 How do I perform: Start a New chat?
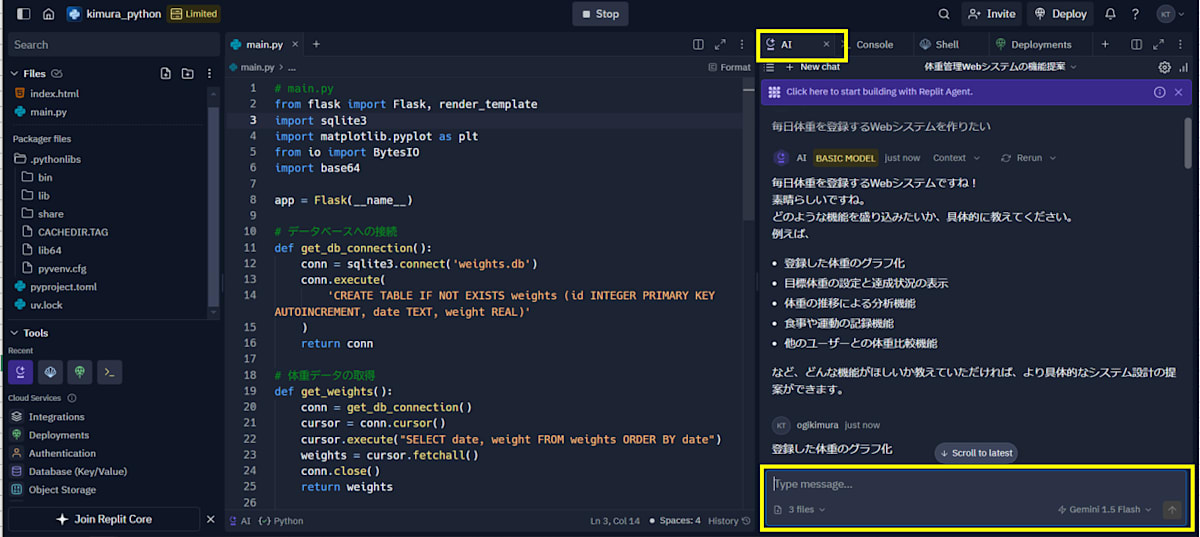tap(812, 67)
